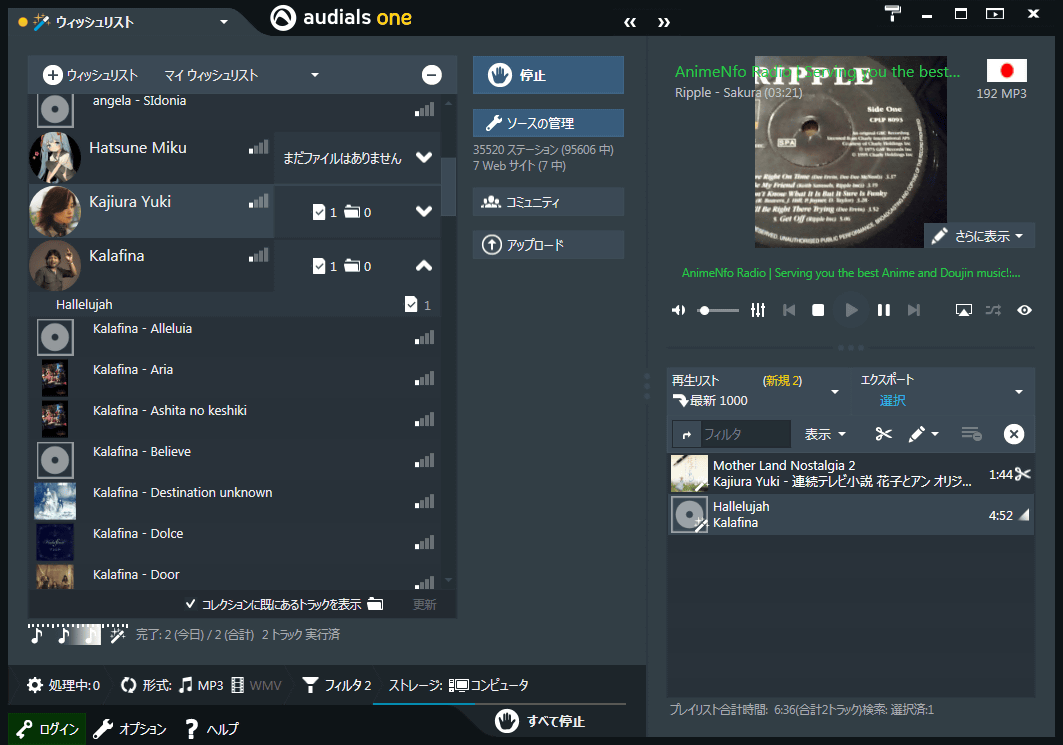Toggle Kajiura Yuki row checkbox
The image size is (1063, 745).
coord(319,212)
